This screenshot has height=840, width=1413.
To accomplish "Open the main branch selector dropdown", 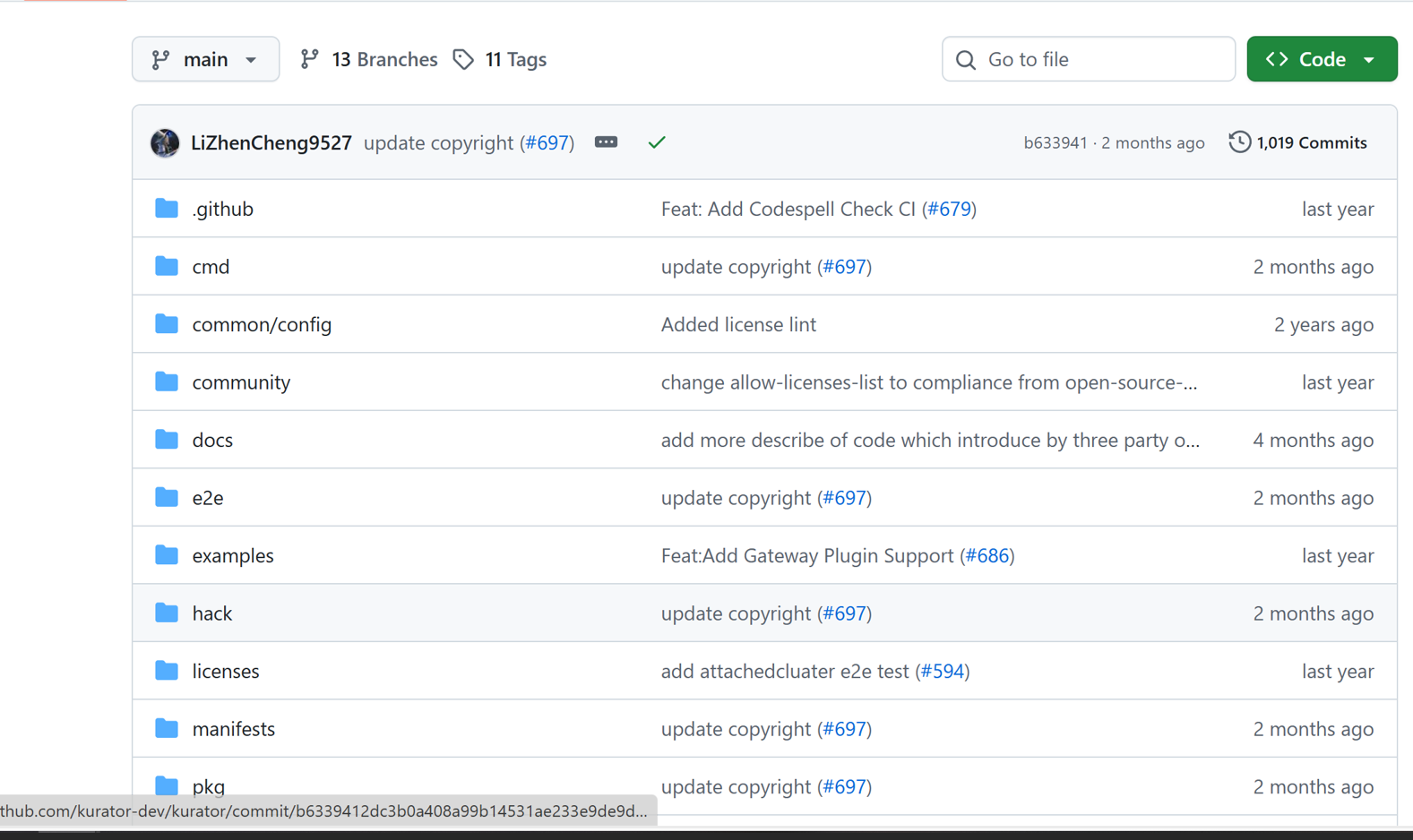I will [x=205, y=59].
